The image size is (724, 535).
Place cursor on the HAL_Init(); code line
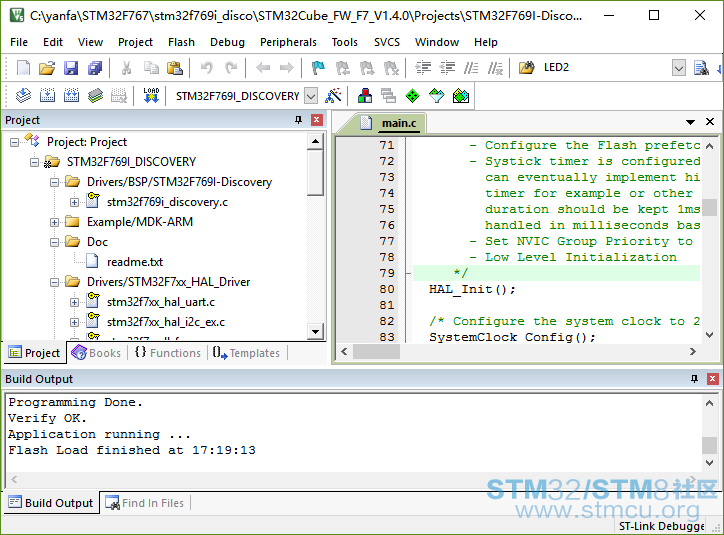[x=472, y=290]
